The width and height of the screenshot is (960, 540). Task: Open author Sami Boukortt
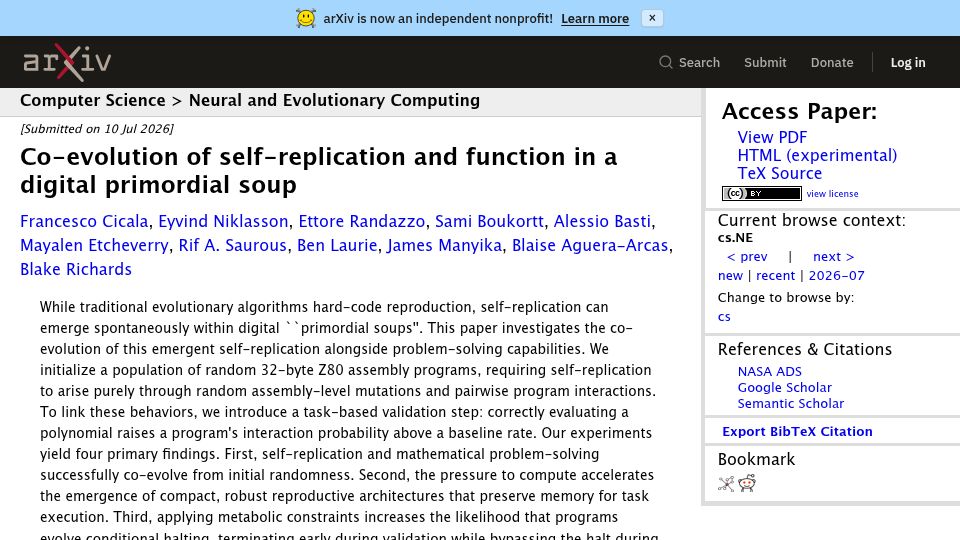pos(489,221)
